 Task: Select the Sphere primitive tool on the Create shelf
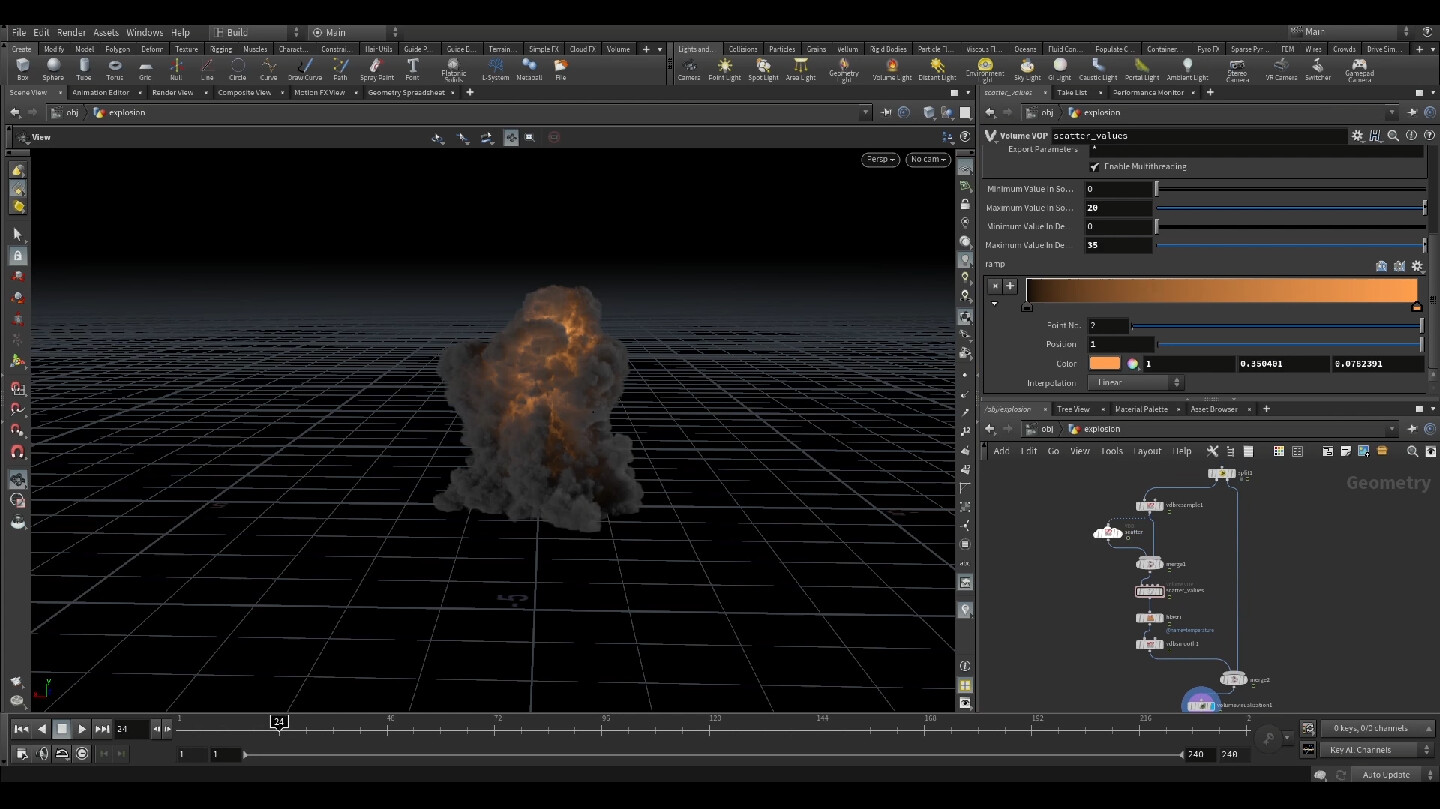[51, 67]
